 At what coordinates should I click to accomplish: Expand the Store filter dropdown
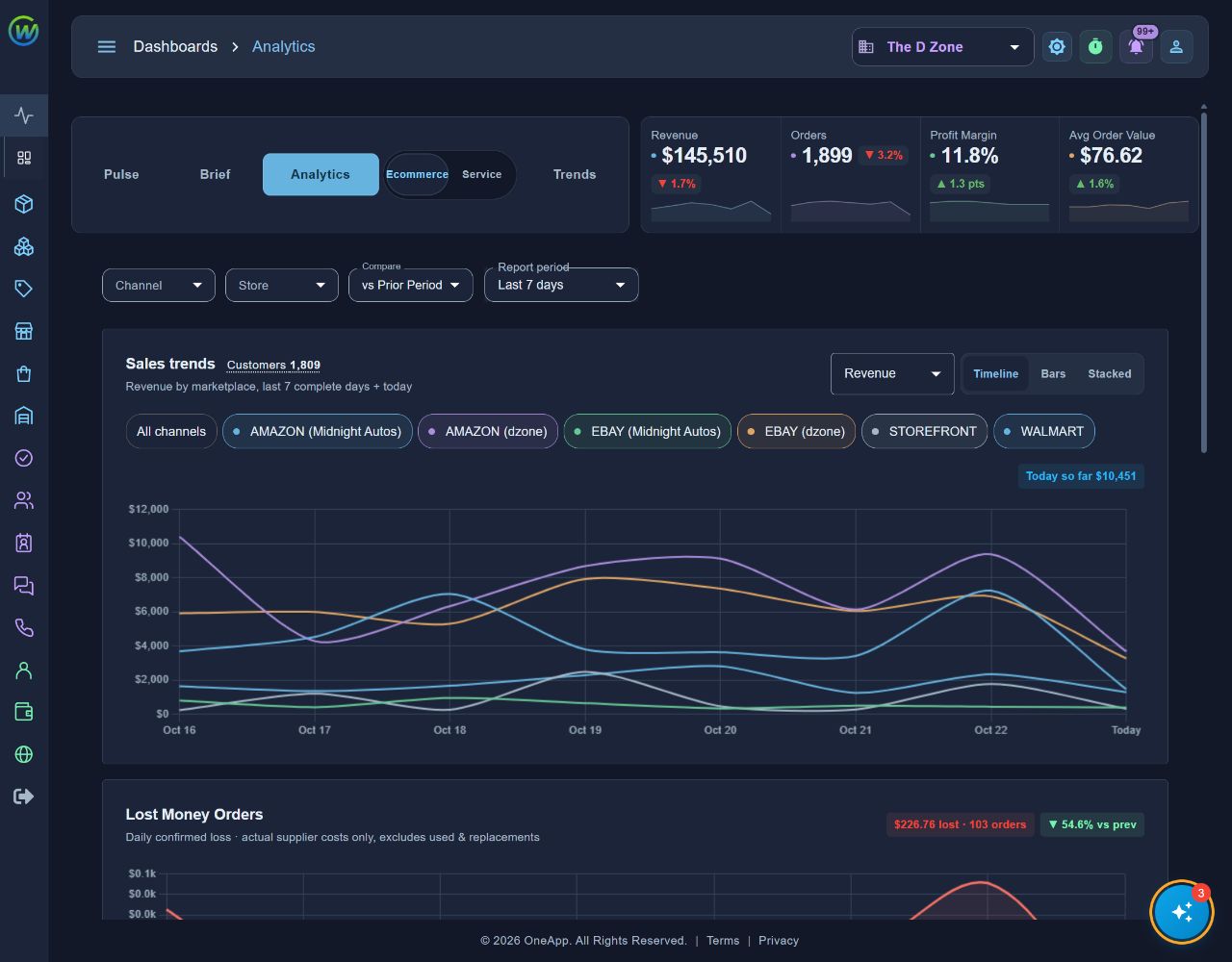[x=282, y=285]
